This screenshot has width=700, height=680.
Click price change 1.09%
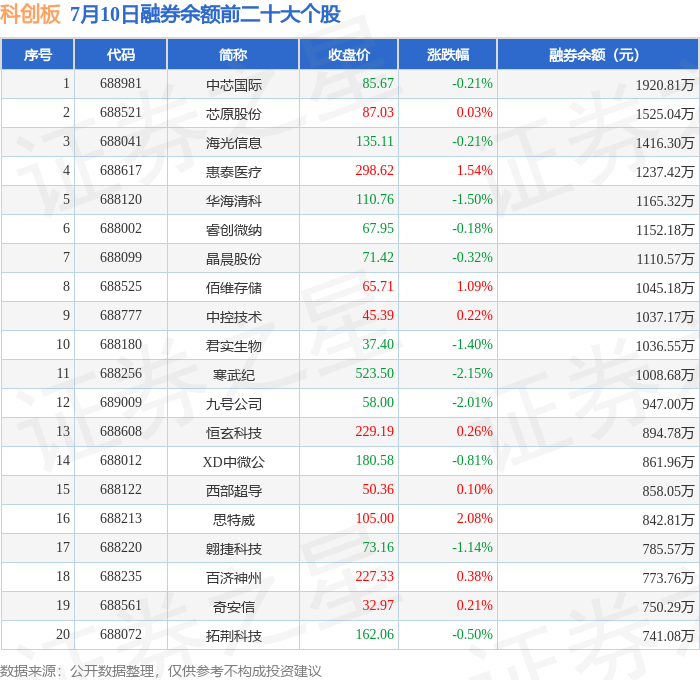474,286
